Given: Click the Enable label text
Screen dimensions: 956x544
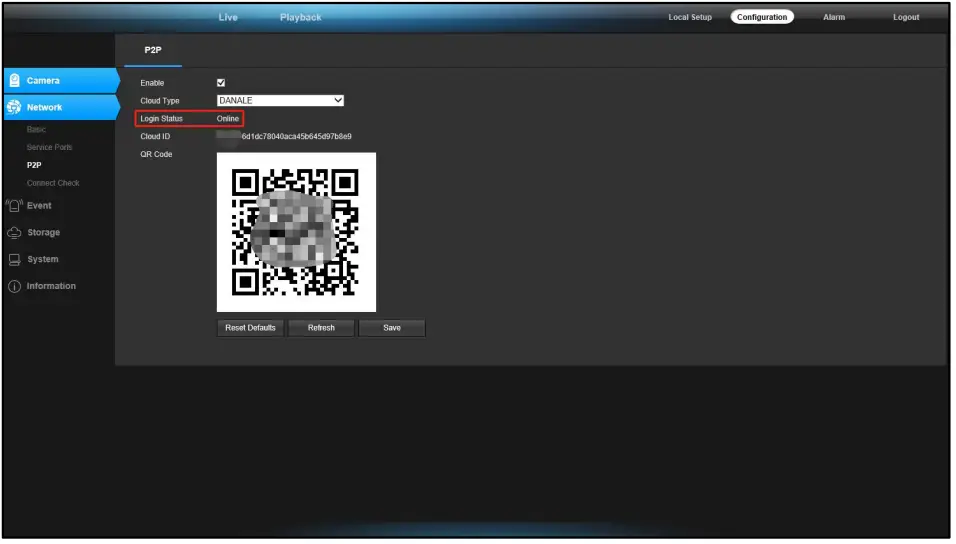Looking at the screenshot, I should coord(152,84).
